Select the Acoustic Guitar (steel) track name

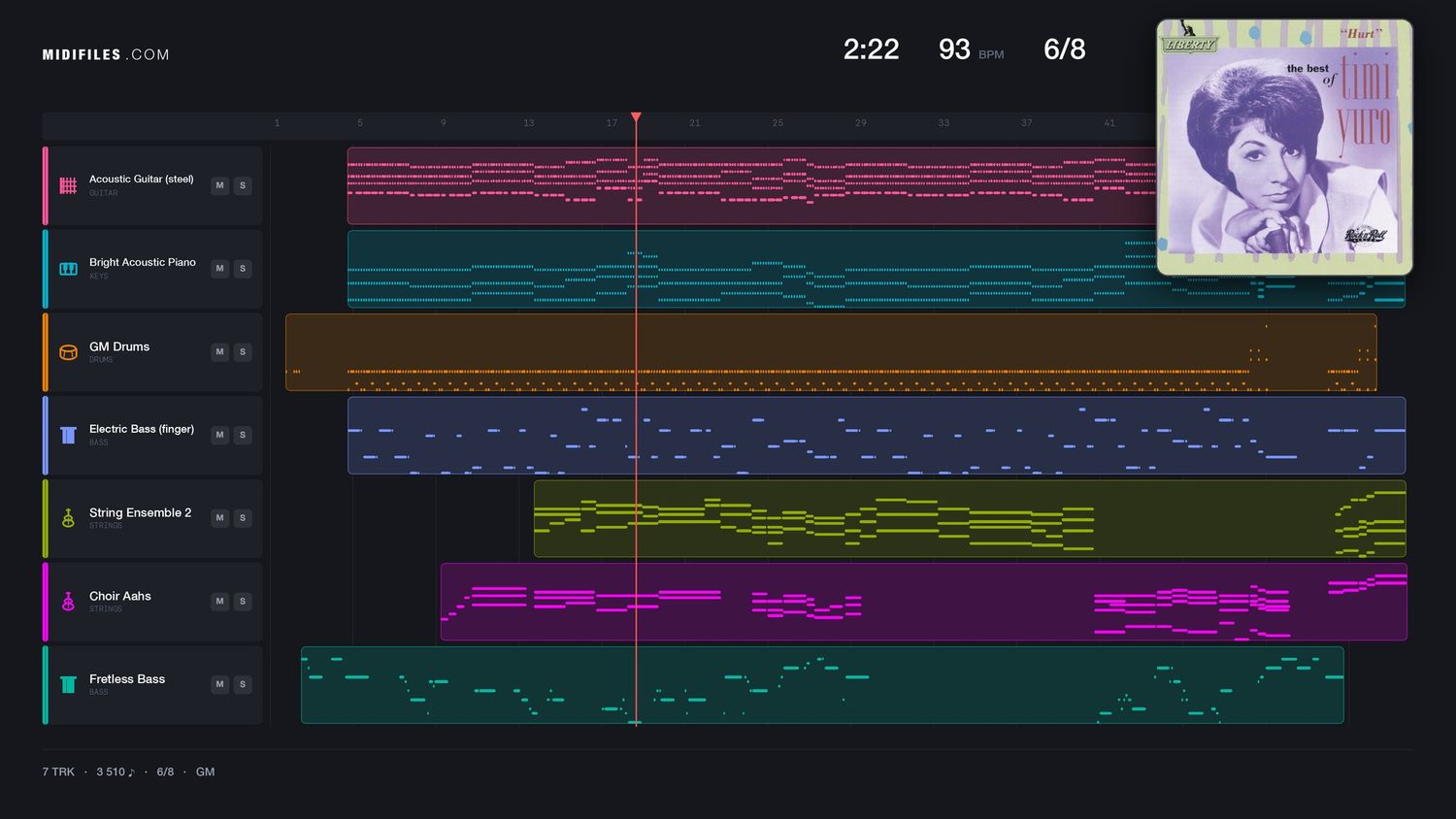tap(142, 180)
